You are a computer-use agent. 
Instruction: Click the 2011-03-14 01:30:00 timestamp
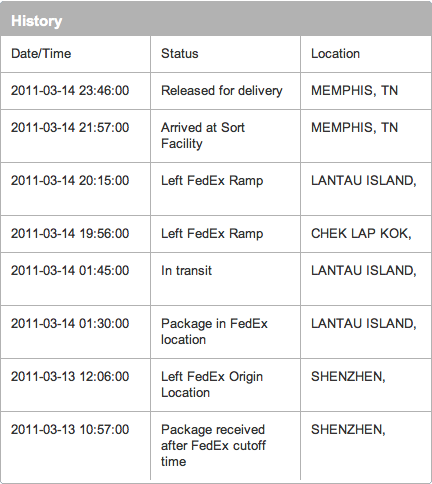(70, 324)
